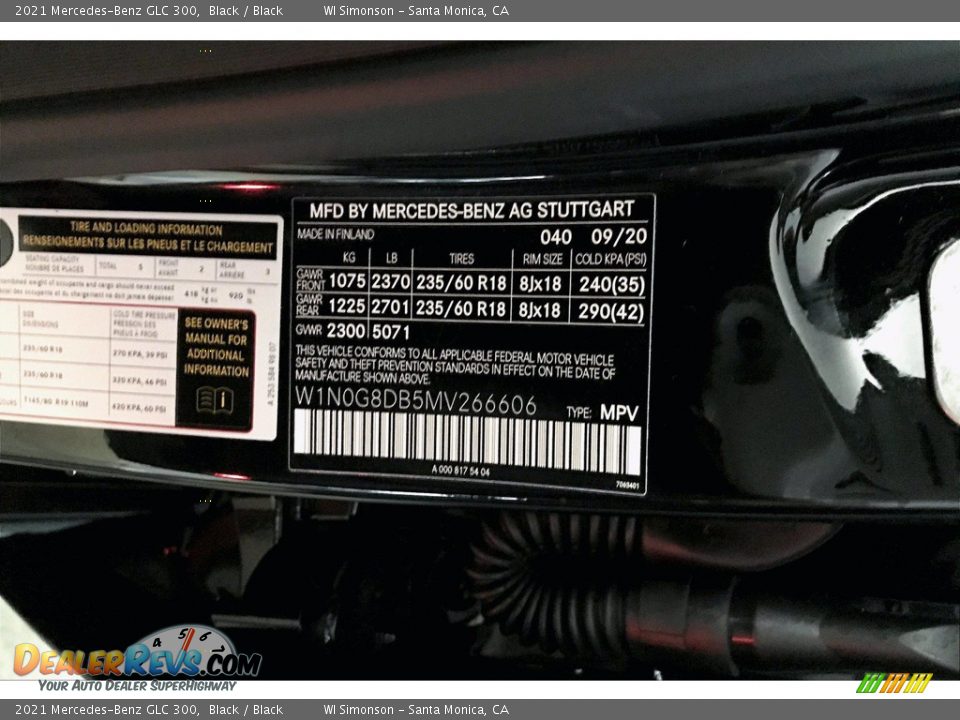
Task: Click the GAWR rear 1225 kg value
Action: pos(347,306)
